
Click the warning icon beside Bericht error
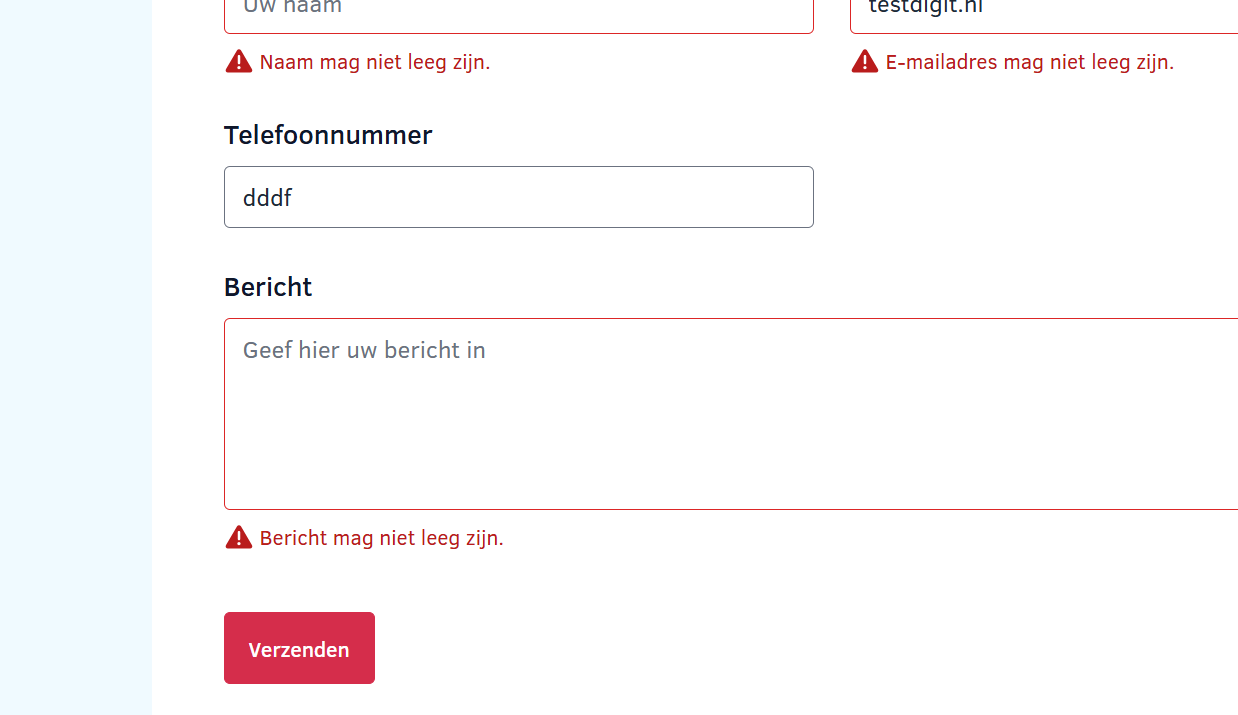click(x=239, y=538)
